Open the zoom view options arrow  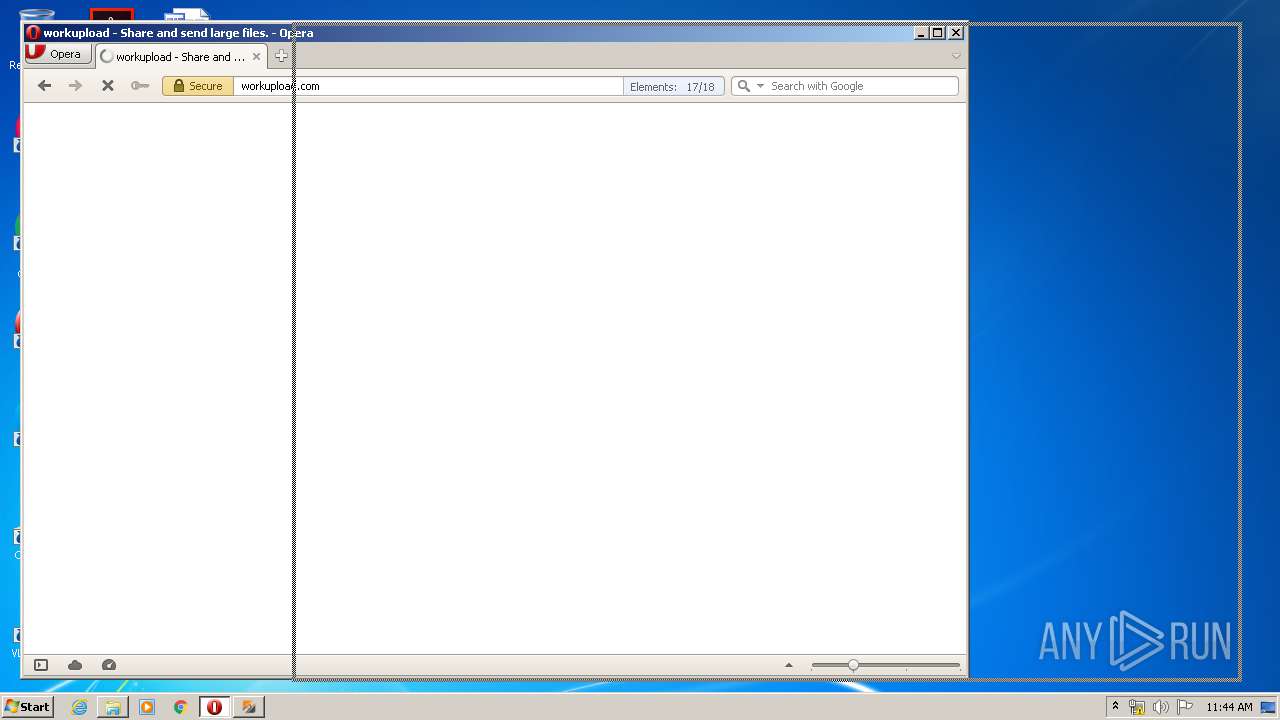[788, 665]
